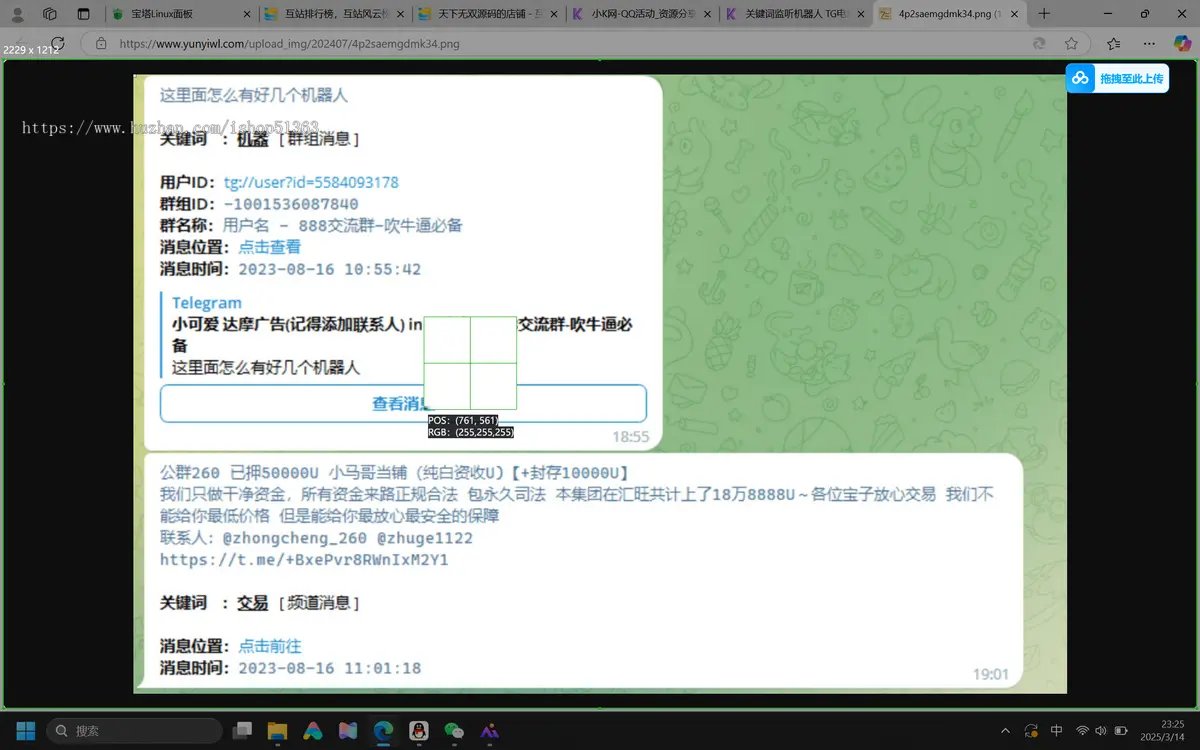This screenshot has width=1200, height=750.
Task: Click the address bar URL
Action: 289,44
